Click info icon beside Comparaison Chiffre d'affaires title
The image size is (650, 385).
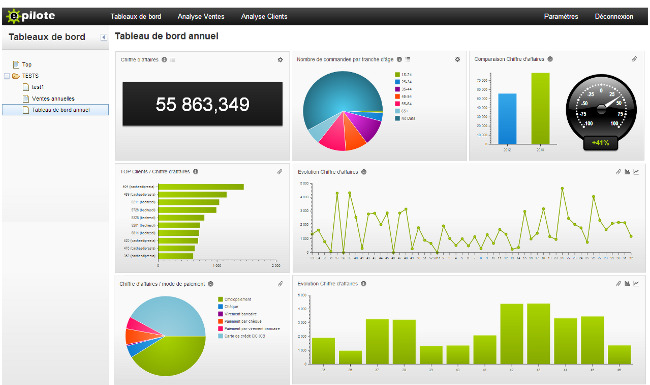pos(550,59)
